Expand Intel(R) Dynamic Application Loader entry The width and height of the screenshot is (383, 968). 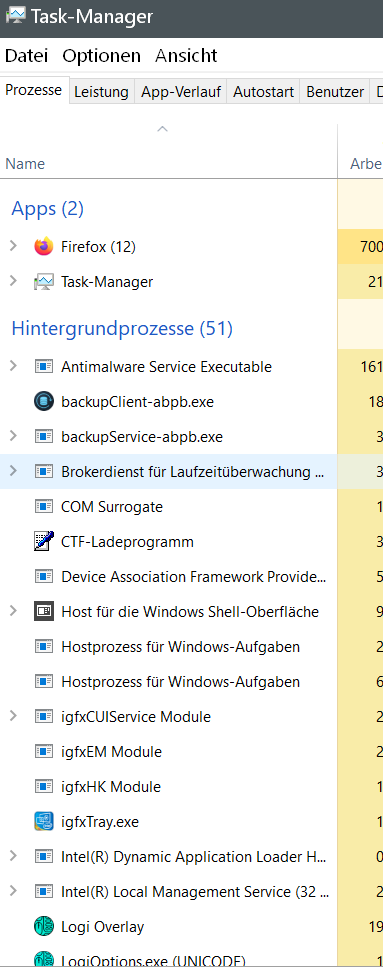pos(13,856)
